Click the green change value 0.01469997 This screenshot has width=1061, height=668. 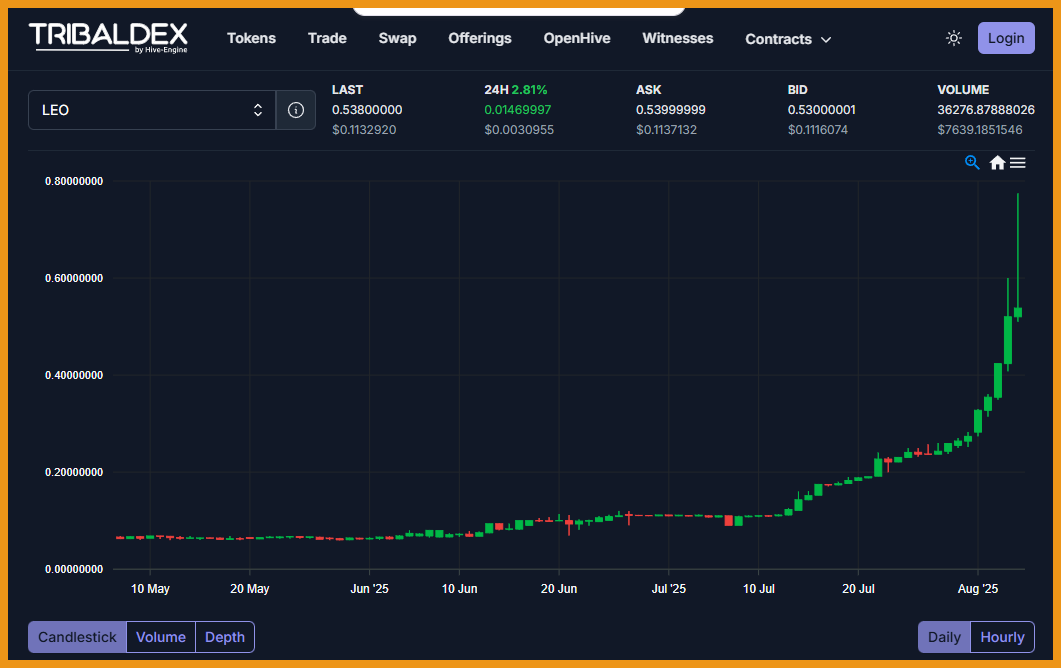(x=518, y=110)
